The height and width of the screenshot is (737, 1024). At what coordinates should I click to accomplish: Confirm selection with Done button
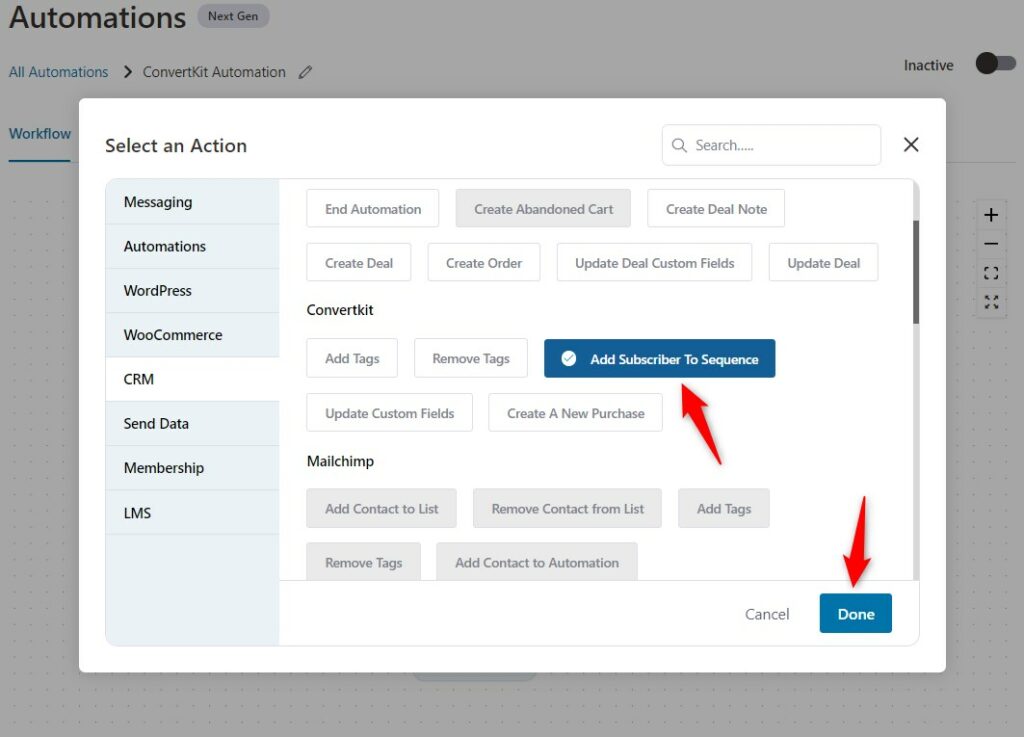tap(856, 614)
